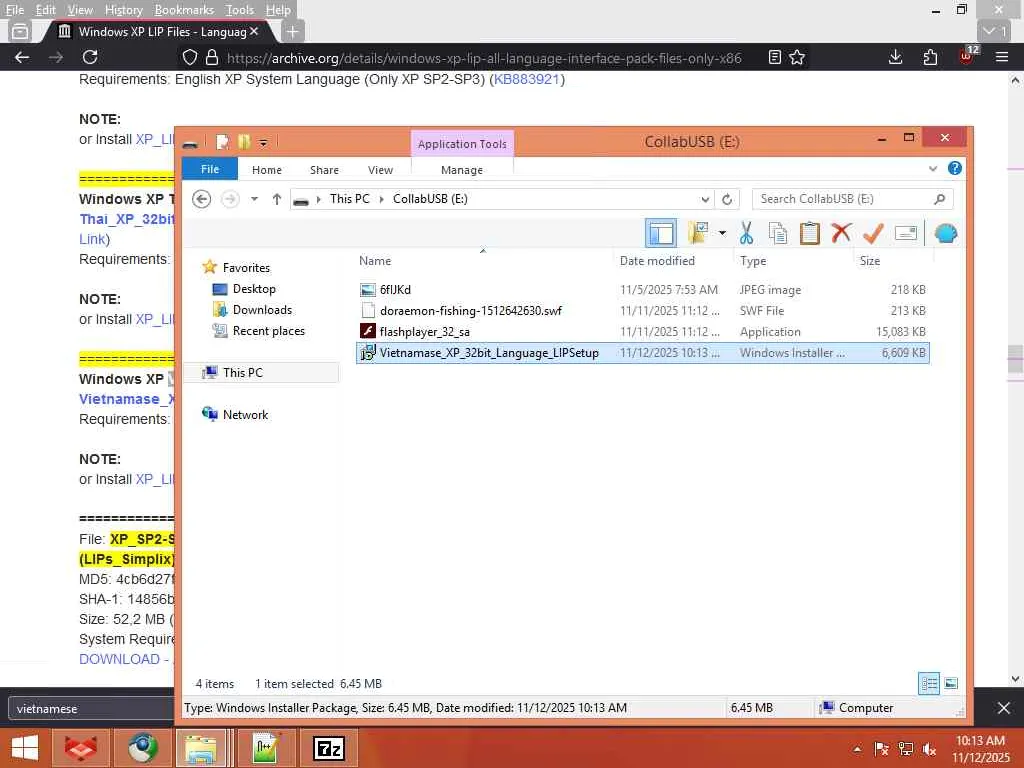
Task: Open Firefox extensions puzzle icon
Action: [930, 57]
